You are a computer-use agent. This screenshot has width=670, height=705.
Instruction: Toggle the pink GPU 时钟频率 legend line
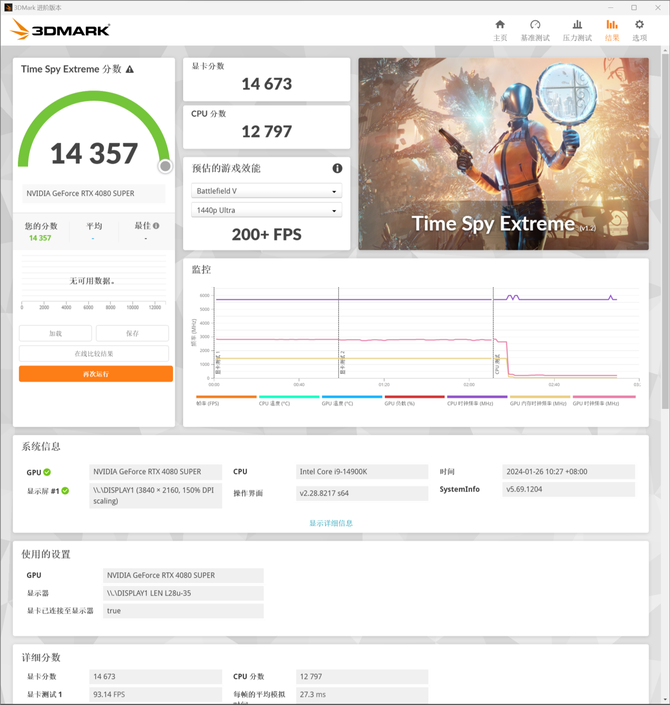604,397
